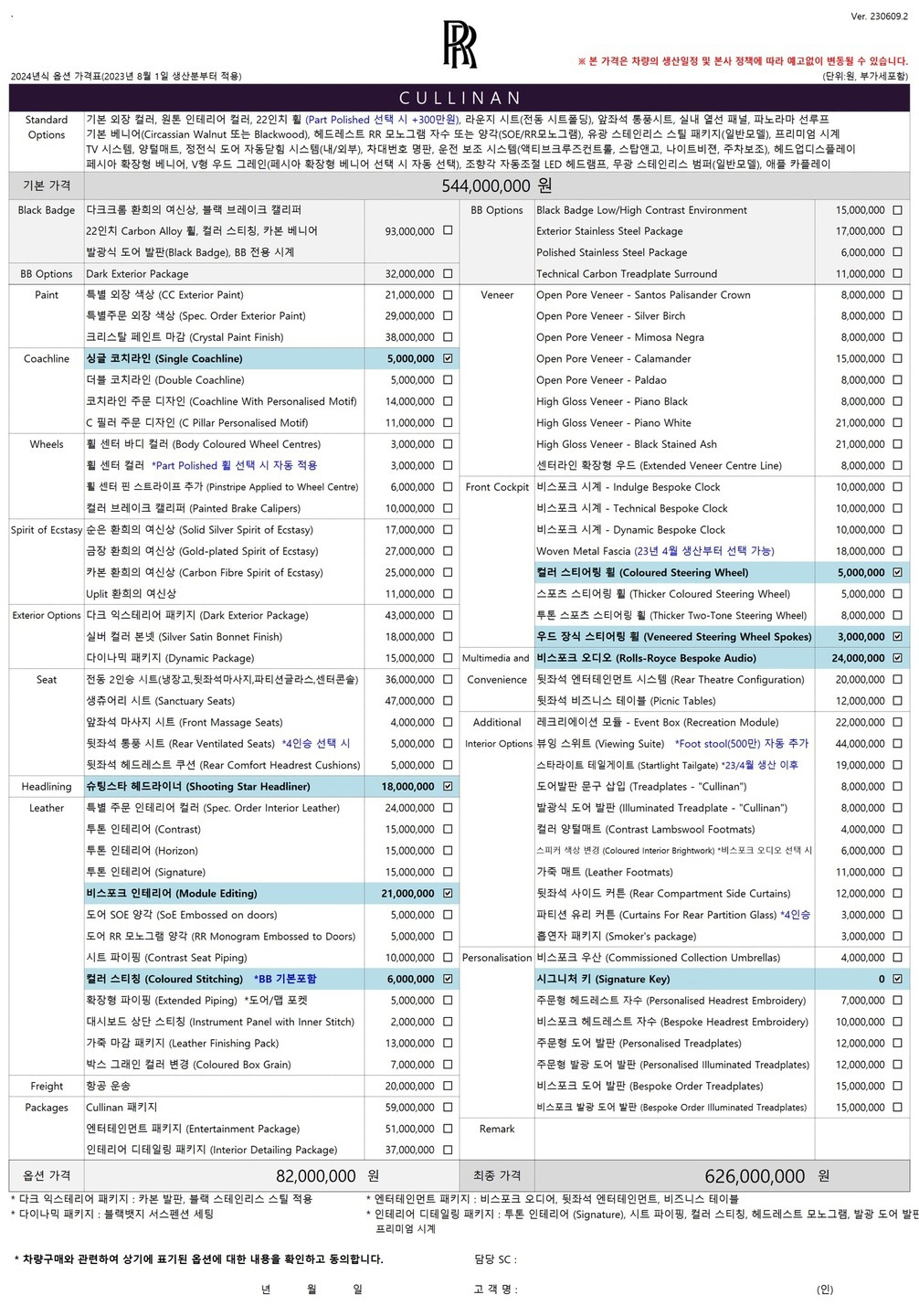This screenshot has height=1316, width=919.
Task: Uncheck the Single Coachline option
Action: coord(448,359)
